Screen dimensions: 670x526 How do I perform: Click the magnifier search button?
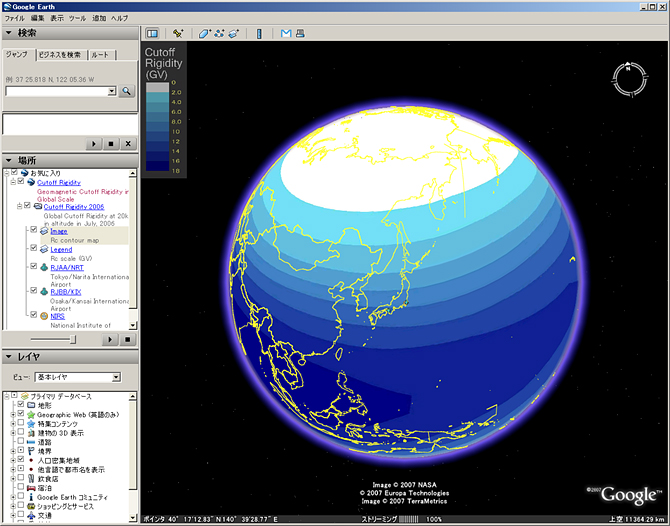pyautogui.click(x=127, y=91)
